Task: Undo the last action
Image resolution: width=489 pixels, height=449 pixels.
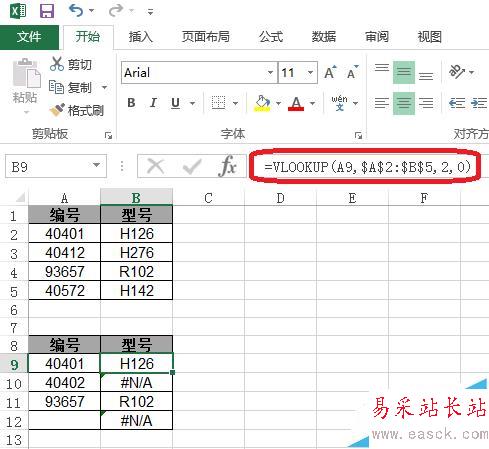Action: click(76, 11)
